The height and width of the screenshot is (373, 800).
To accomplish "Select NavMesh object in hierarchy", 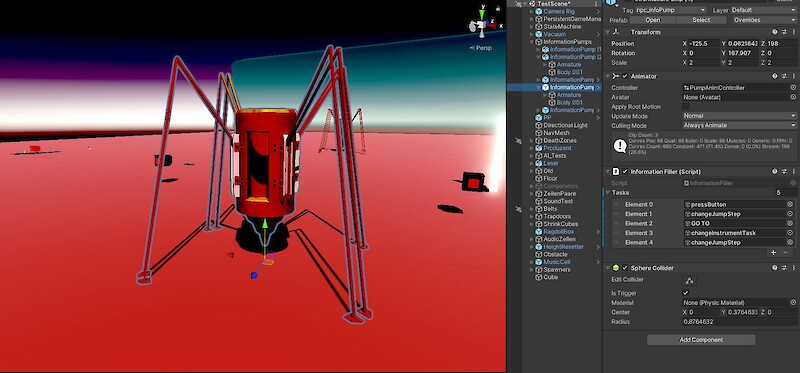I will [556, 133].
